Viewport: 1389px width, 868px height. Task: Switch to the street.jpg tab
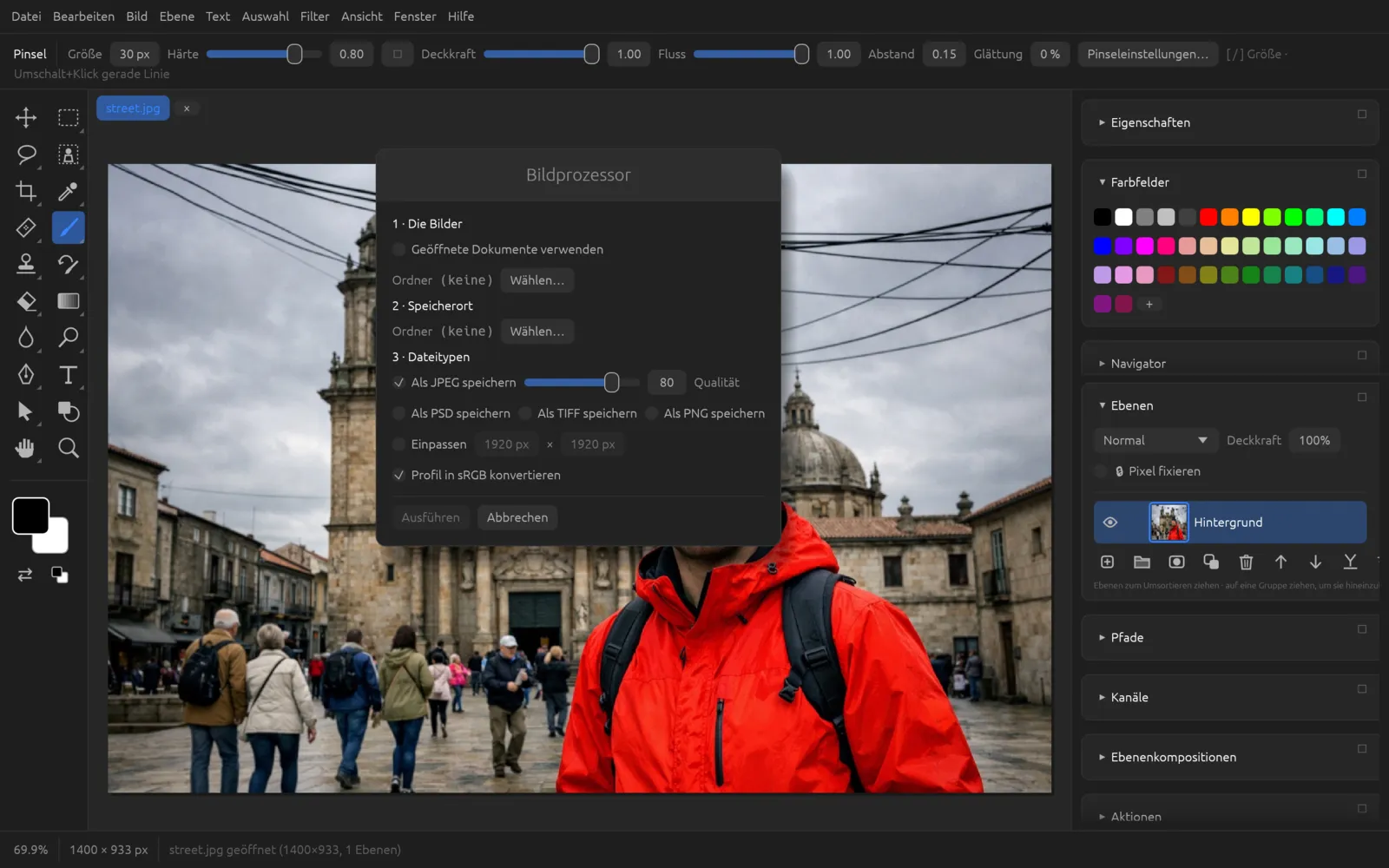[133, 108]
